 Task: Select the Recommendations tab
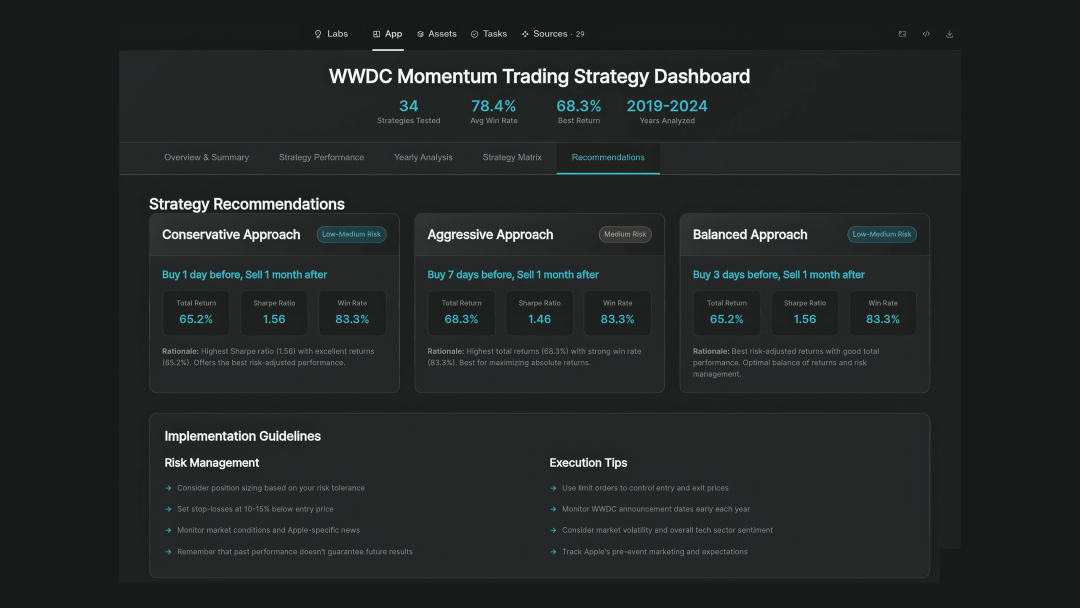(608, 158)
